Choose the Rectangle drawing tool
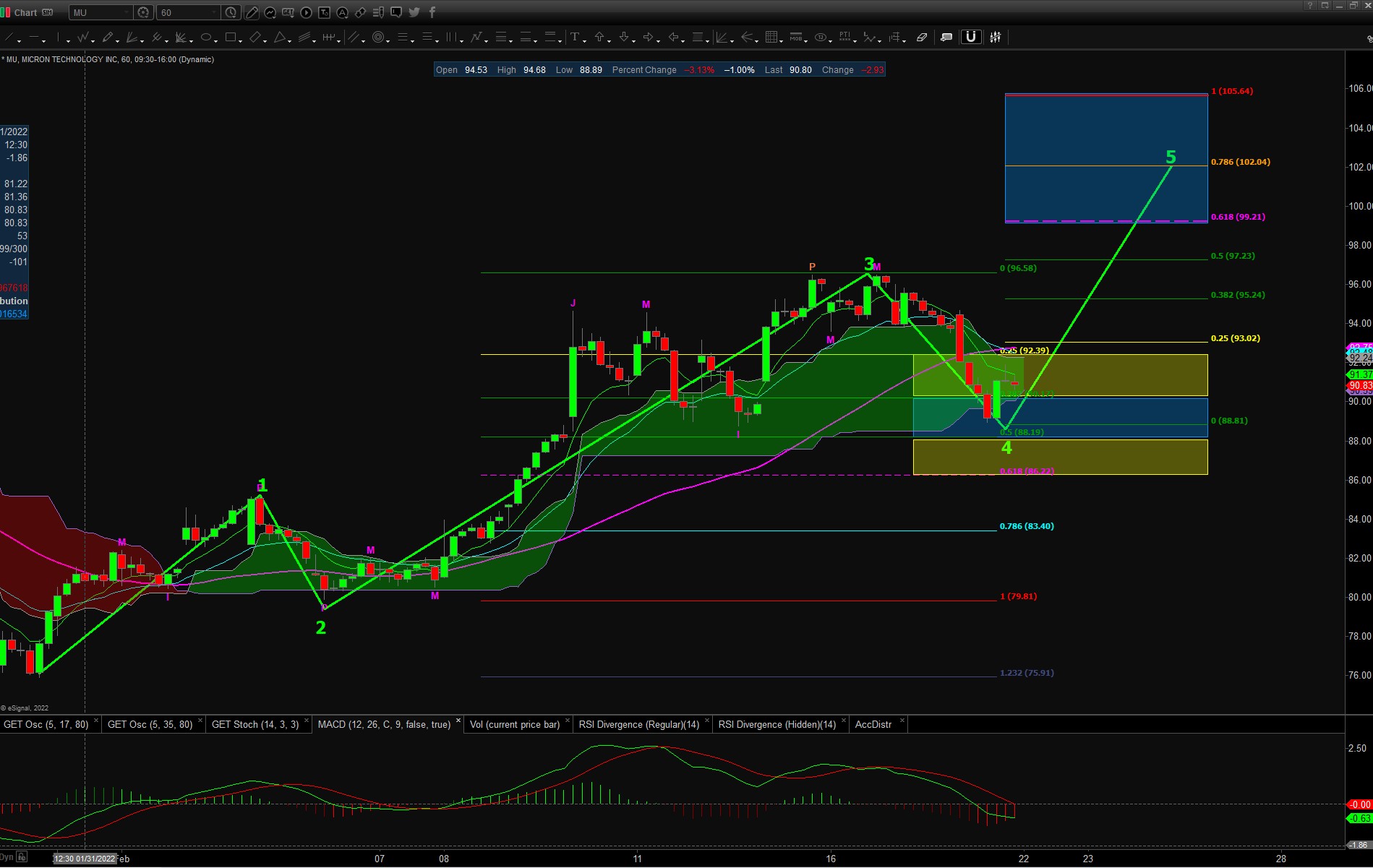Screen dimensions: 1373x868 pos(230,38)
